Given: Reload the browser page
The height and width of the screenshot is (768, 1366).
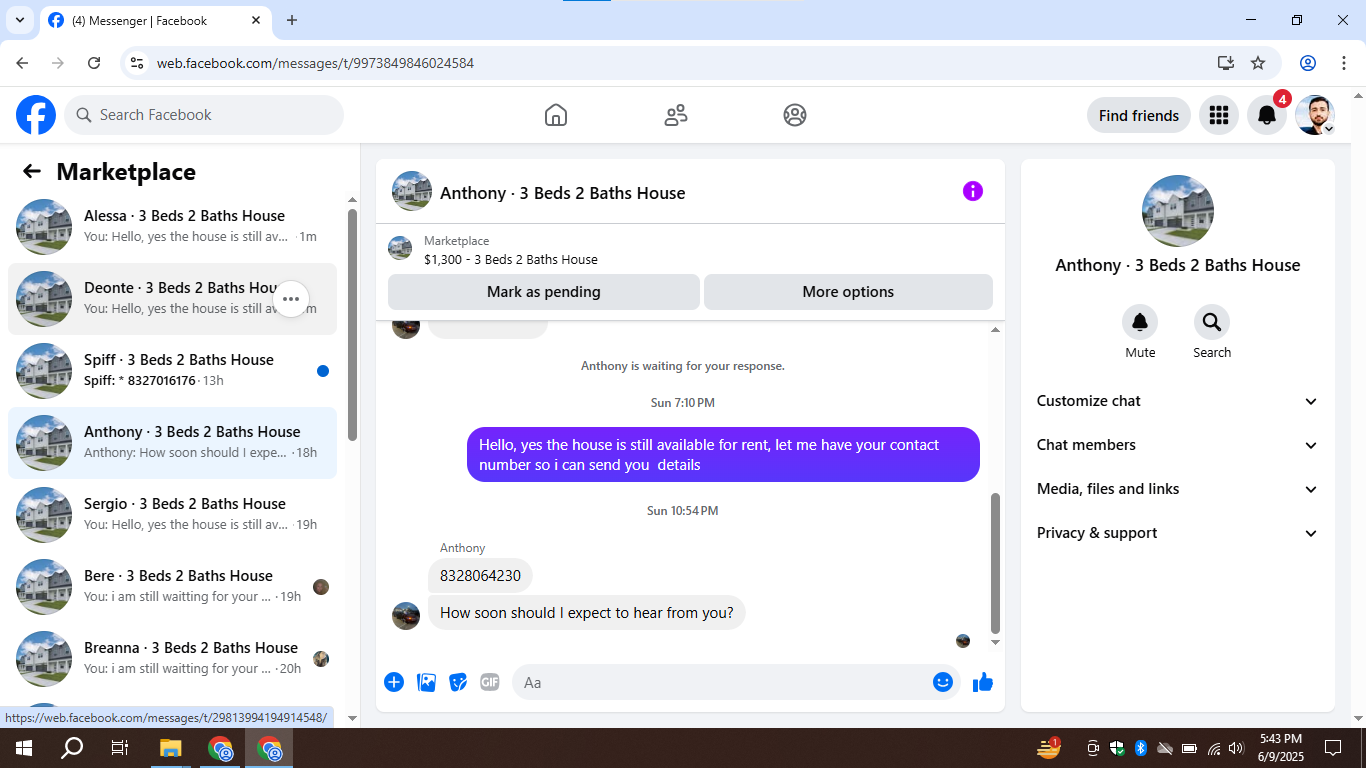Looking at the screenshot, I should 94,63.
